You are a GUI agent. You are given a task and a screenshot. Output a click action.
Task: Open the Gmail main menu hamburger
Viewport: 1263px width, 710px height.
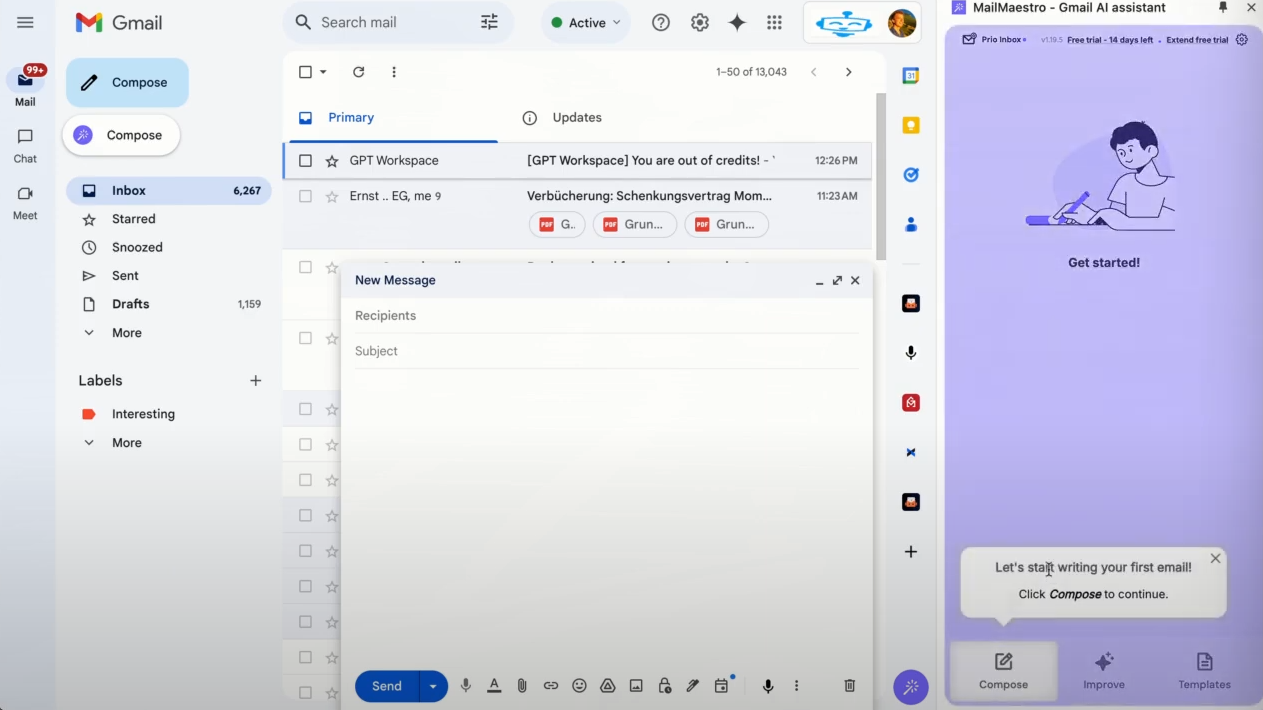(25, 22)
